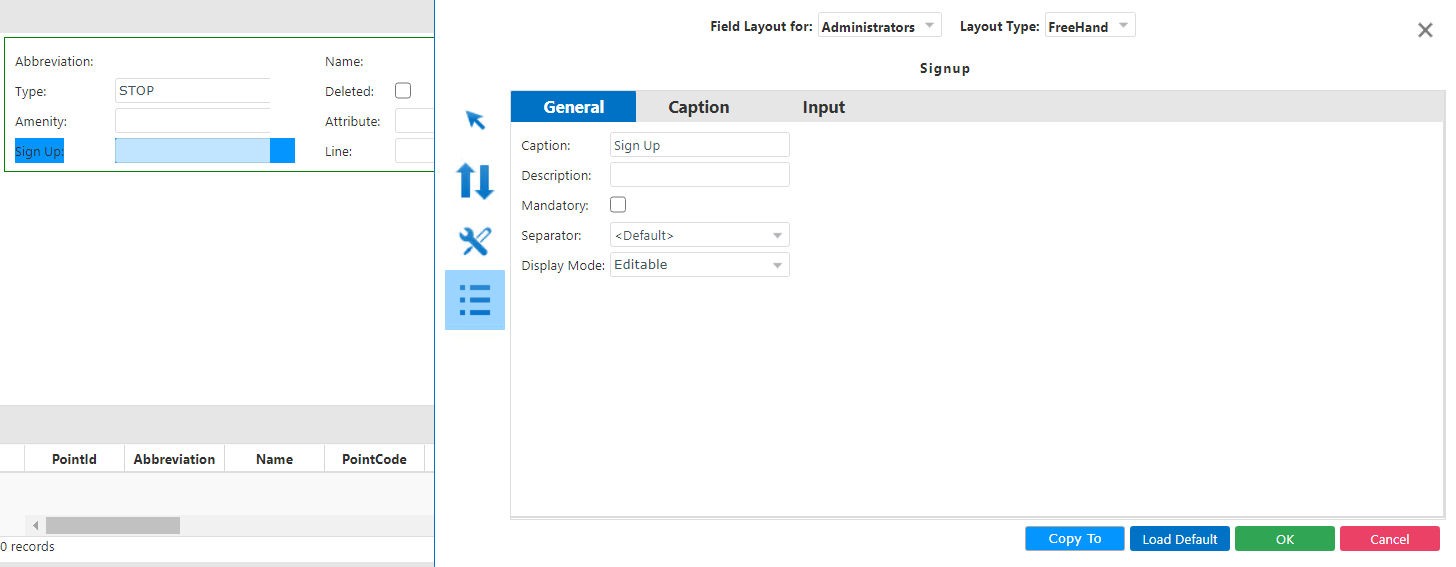Close the field layout panel
Image resolution: width=1456 pixels, height=567 pixels.
tap(1425, 30)
